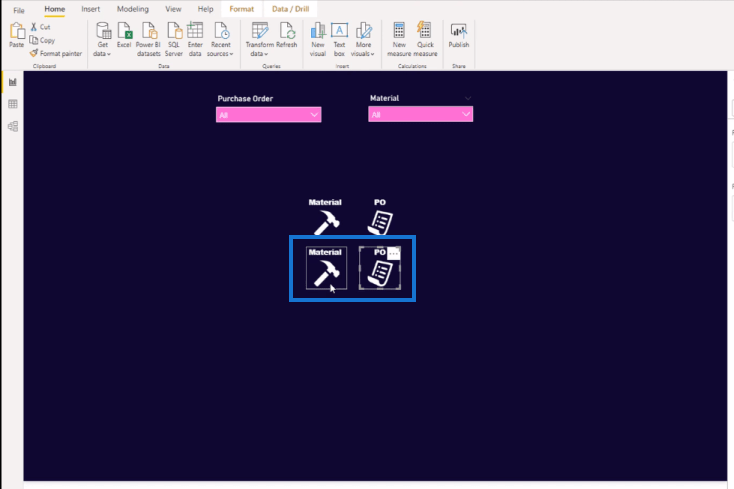Open more options on selected PO image
The height and width of the screenshot is (489, 734).
394,253
